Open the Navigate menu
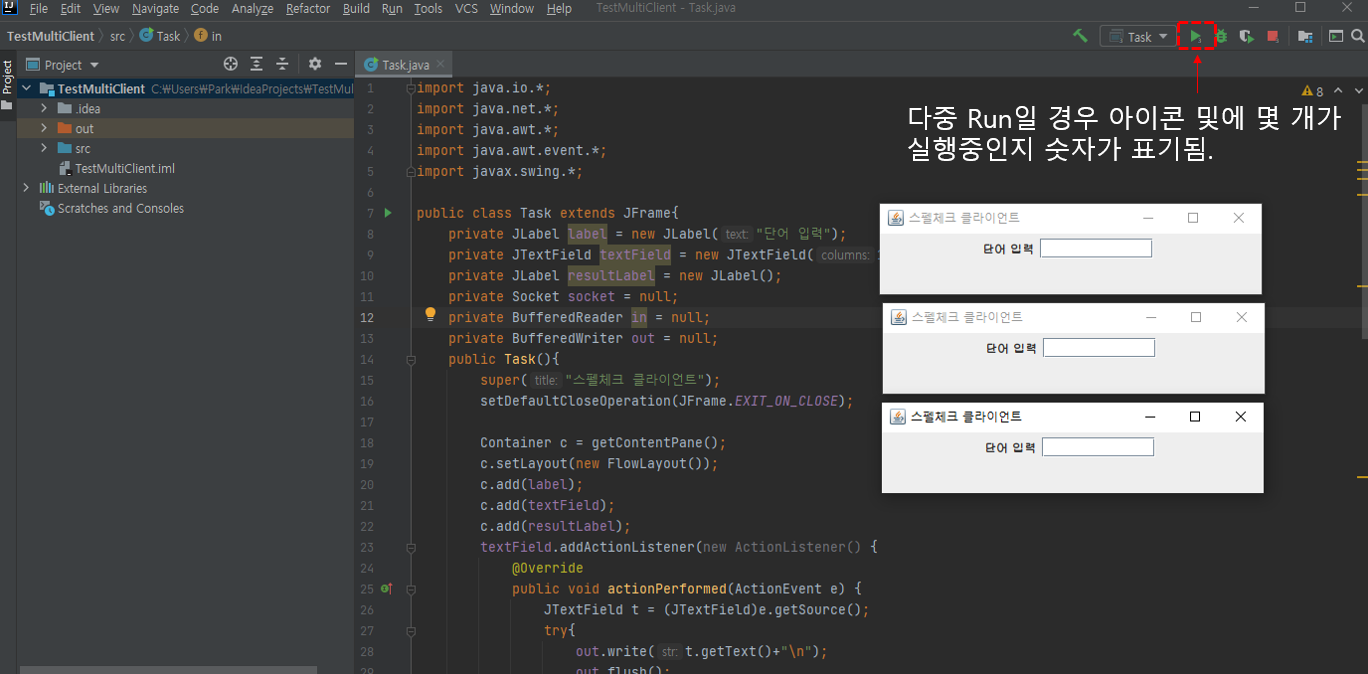Screen dimensions: 1368x674 click(155, 8)
